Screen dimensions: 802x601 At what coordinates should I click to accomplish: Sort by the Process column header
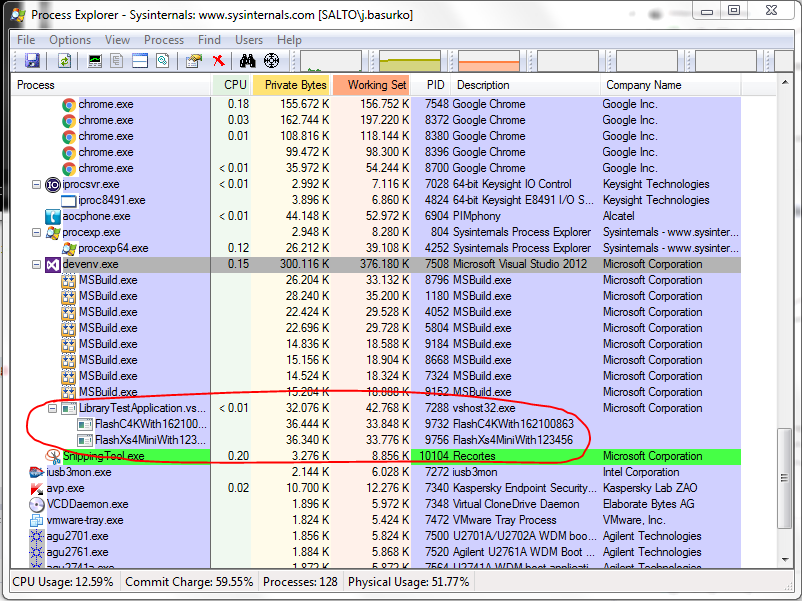112,85
